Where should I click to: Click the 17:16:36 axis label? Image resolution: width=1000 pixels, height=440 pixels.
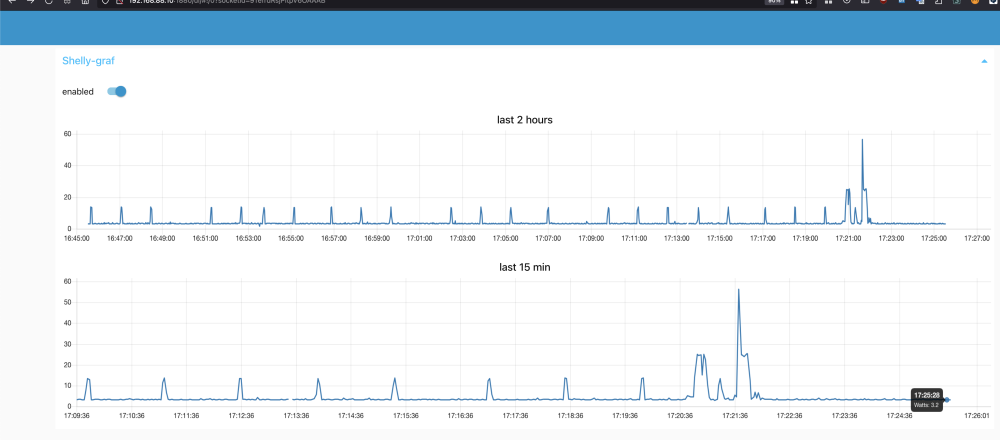[460, 416]
